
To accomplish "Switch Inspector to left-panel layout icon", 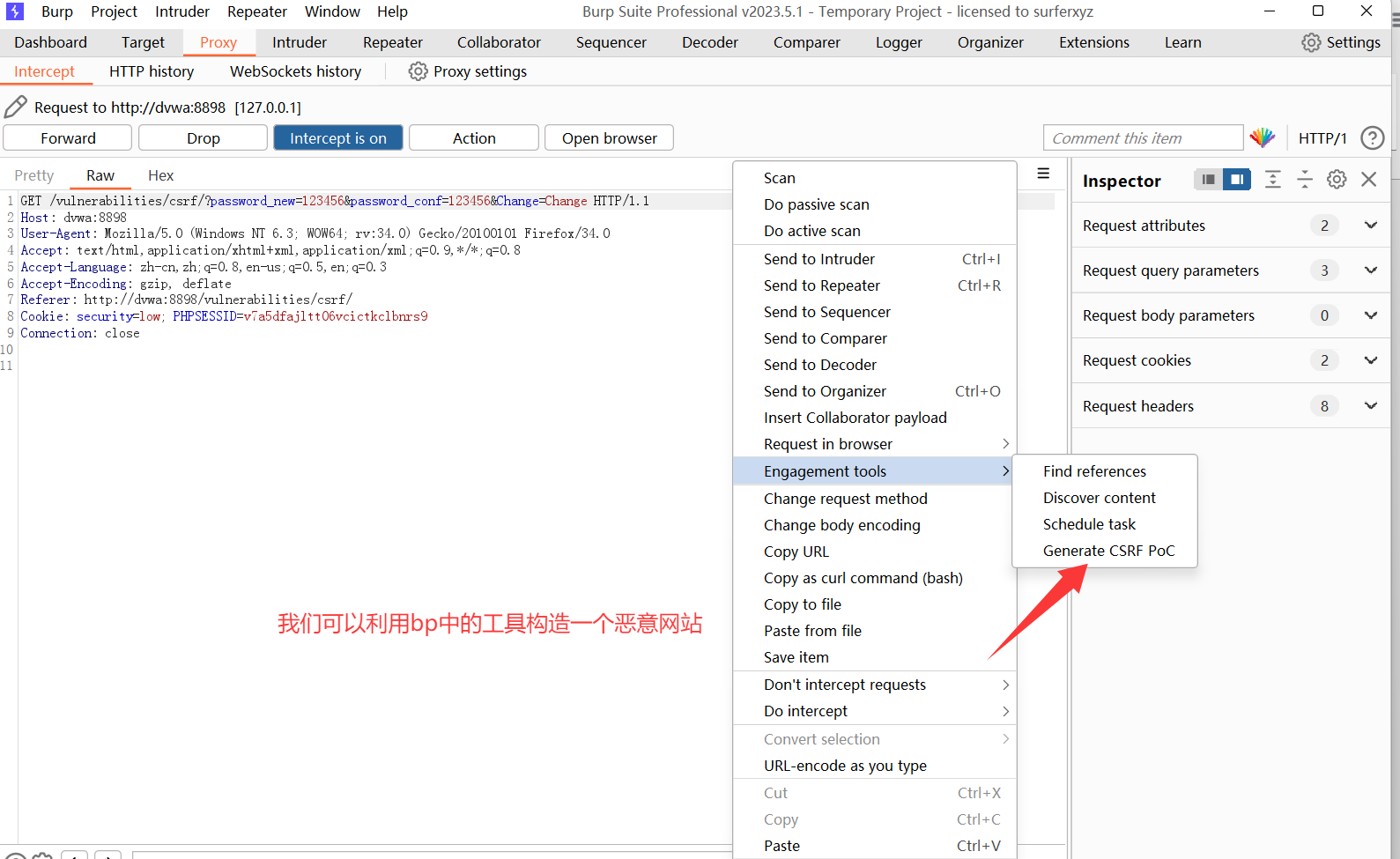I will tap(1208, 180).
